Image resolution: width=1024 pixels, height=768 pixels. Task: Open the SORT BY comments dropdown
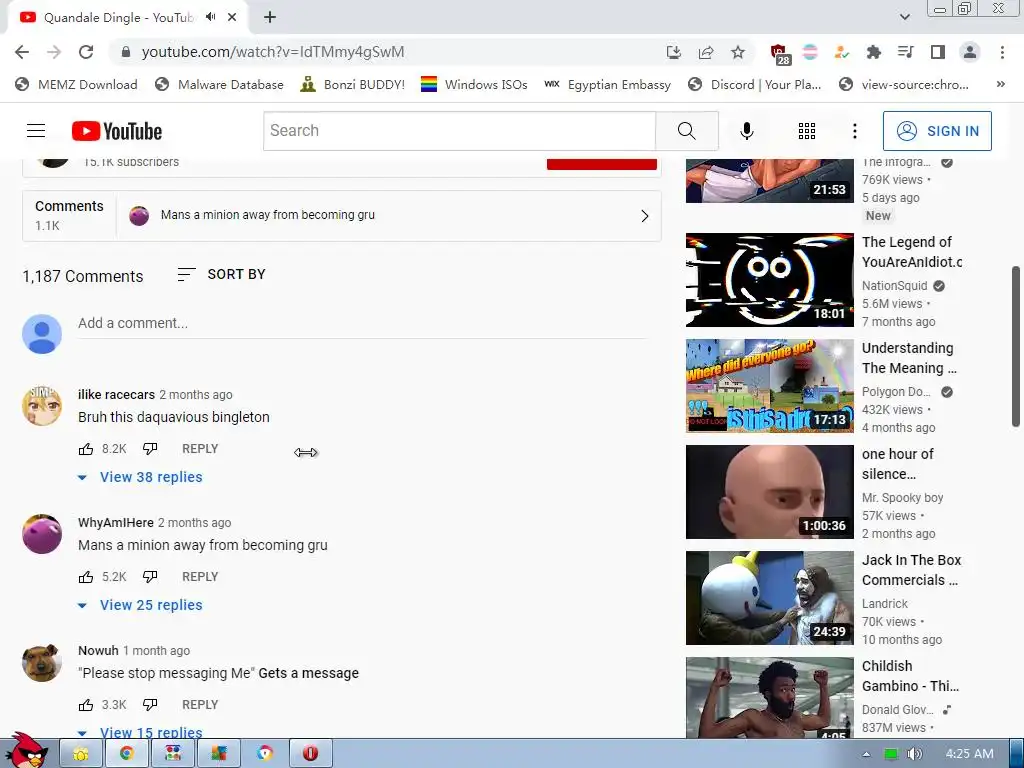pyautogui.click(x=221, y=274)
